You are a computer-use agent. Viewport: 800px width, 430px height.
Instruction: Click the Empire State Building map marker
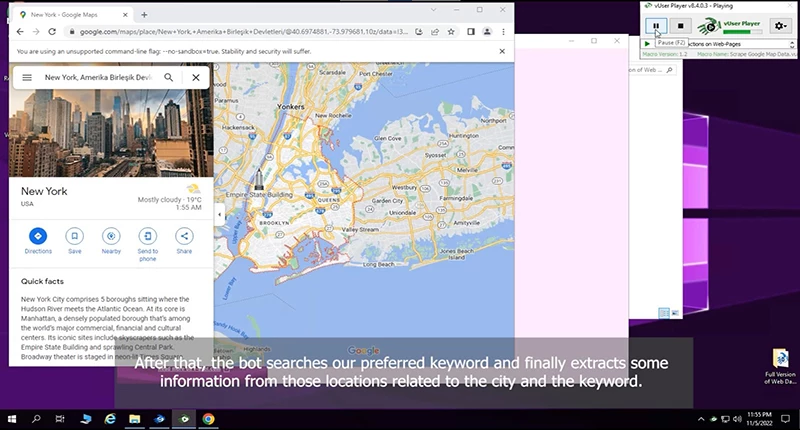[259, 180]
